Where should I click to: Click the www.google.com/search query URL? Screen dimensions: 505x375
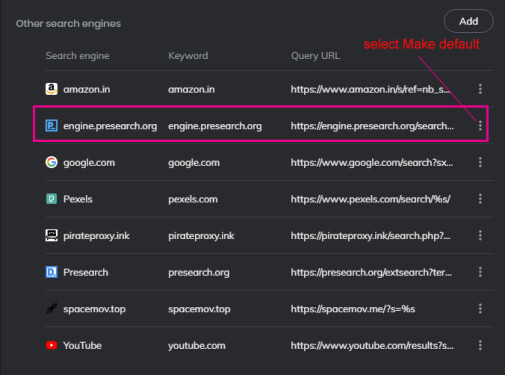click(372, 163)
